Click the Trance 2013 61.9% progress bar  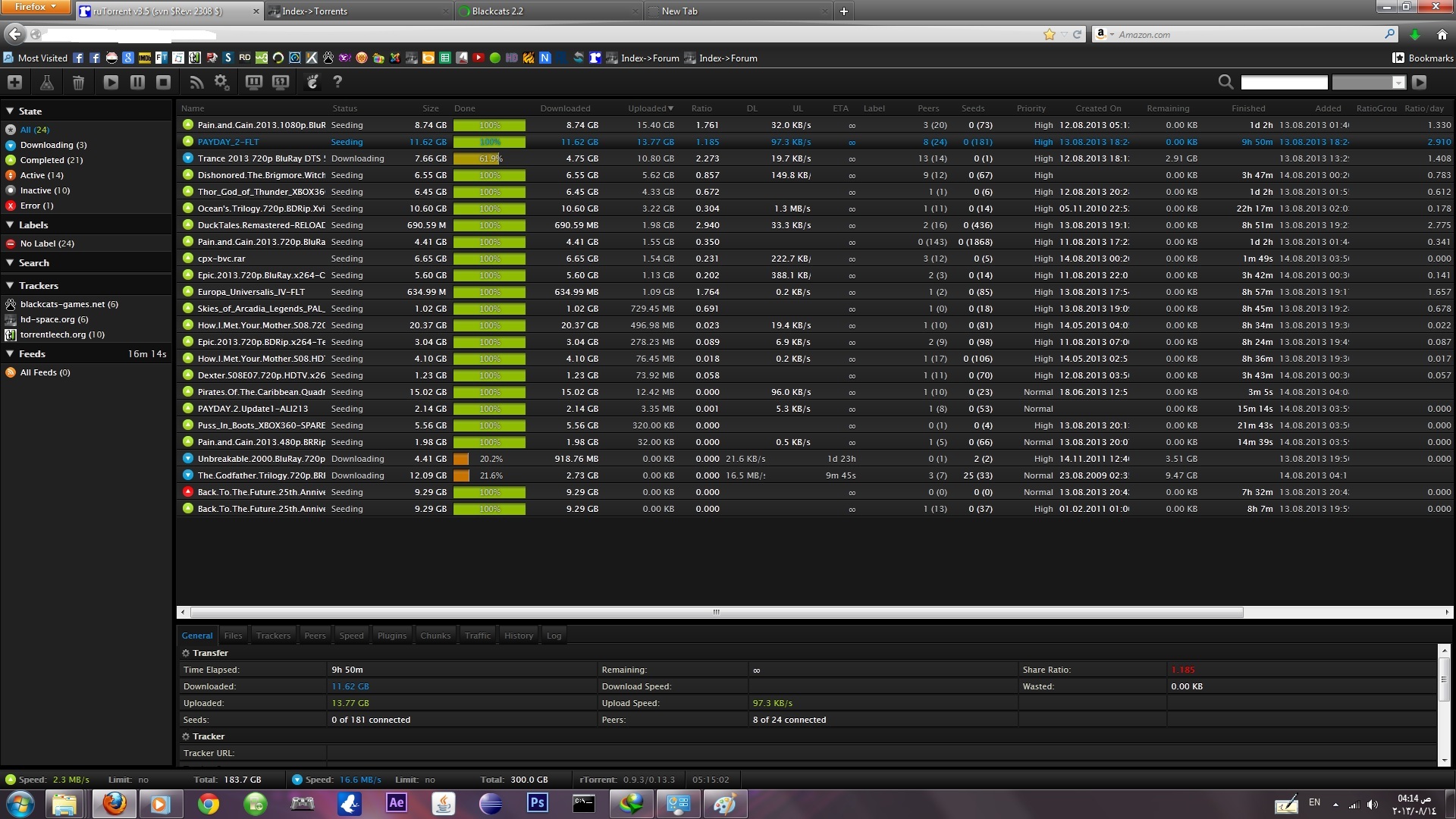coord(489,158)
